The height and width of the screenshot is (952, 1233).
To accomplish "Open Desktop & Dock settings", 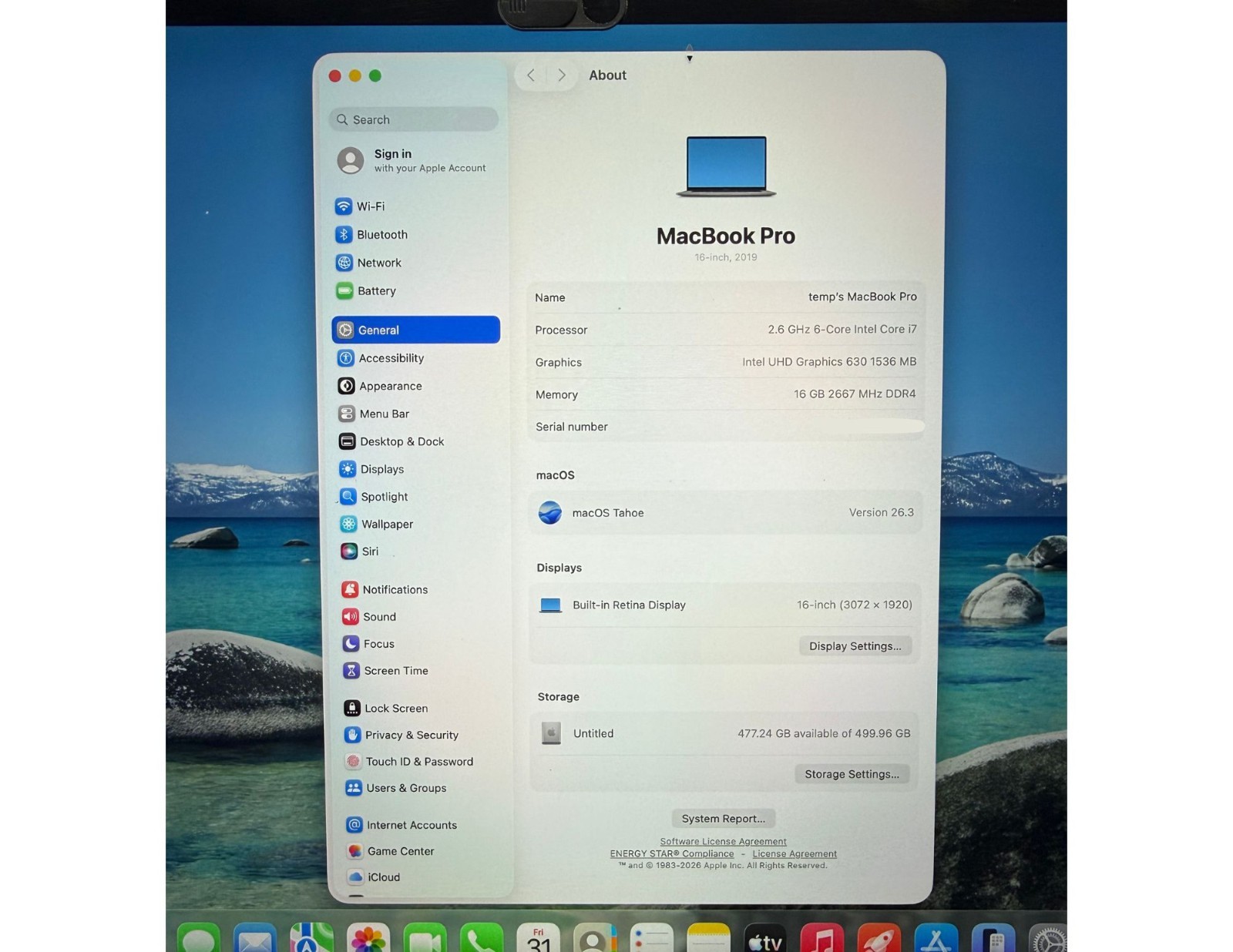I will [x=392, y=441].
